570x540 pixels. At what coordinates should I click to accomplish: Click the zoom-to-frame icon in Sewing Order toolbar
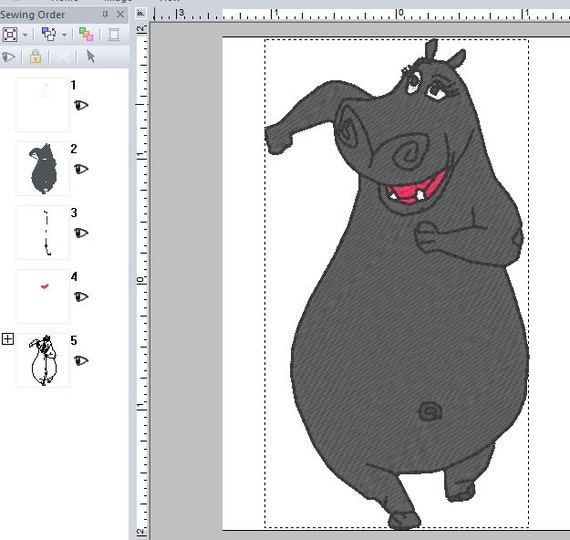tap(10, 35)
